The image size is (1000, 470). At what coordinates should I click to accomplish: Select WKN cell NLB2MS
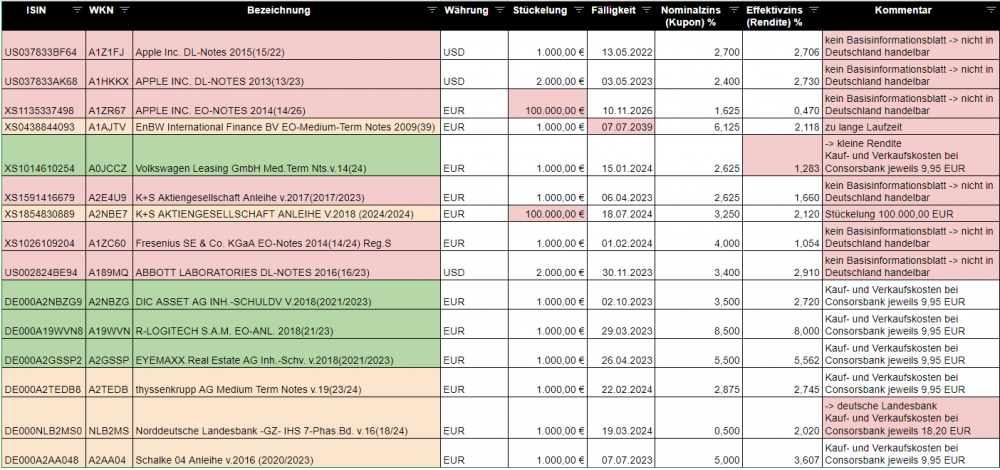(x=110, y=418)
